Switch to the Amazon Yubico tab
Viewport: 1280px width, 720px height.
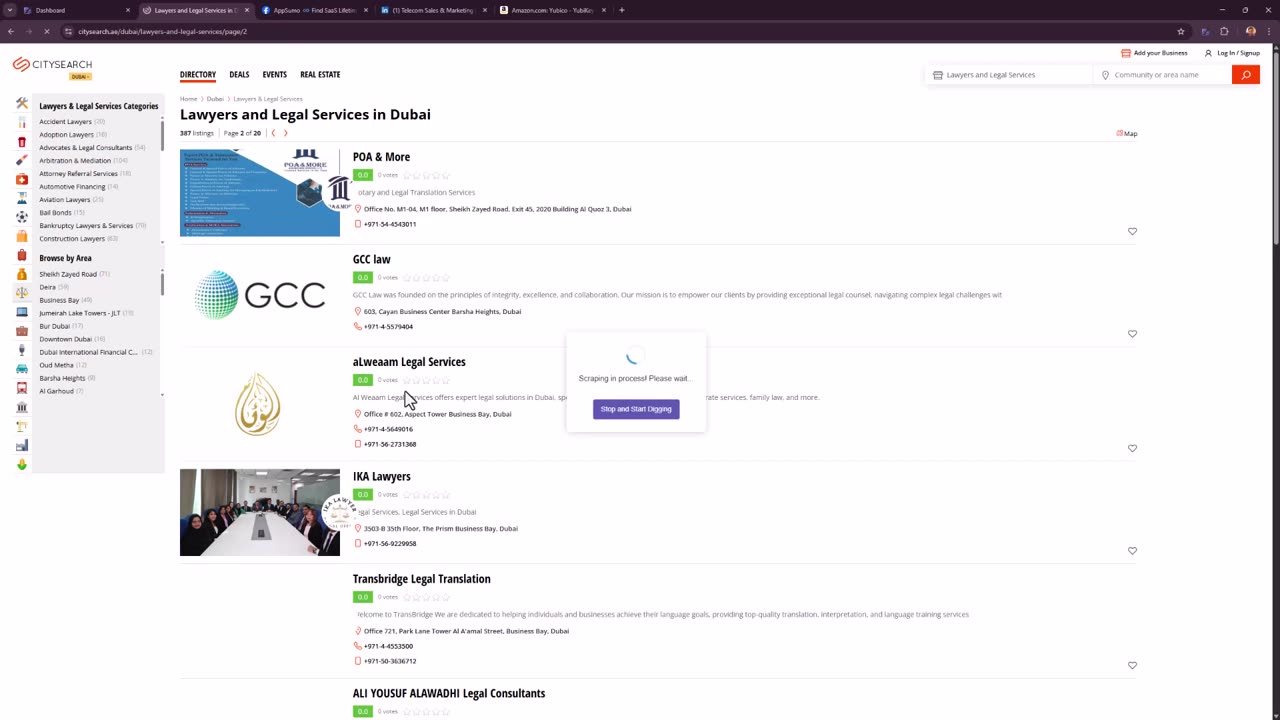click(552, 10)
